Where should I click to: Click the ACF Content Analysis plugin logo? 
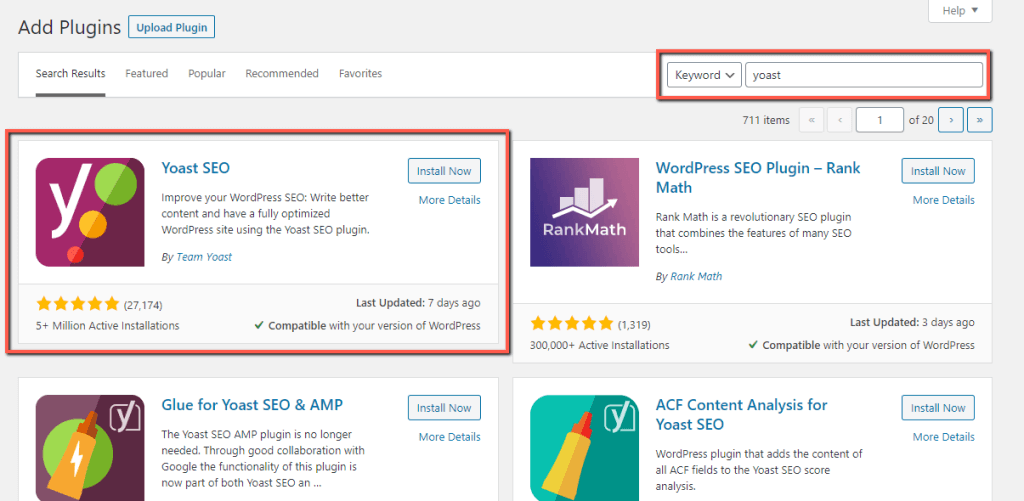click(584, 448)
